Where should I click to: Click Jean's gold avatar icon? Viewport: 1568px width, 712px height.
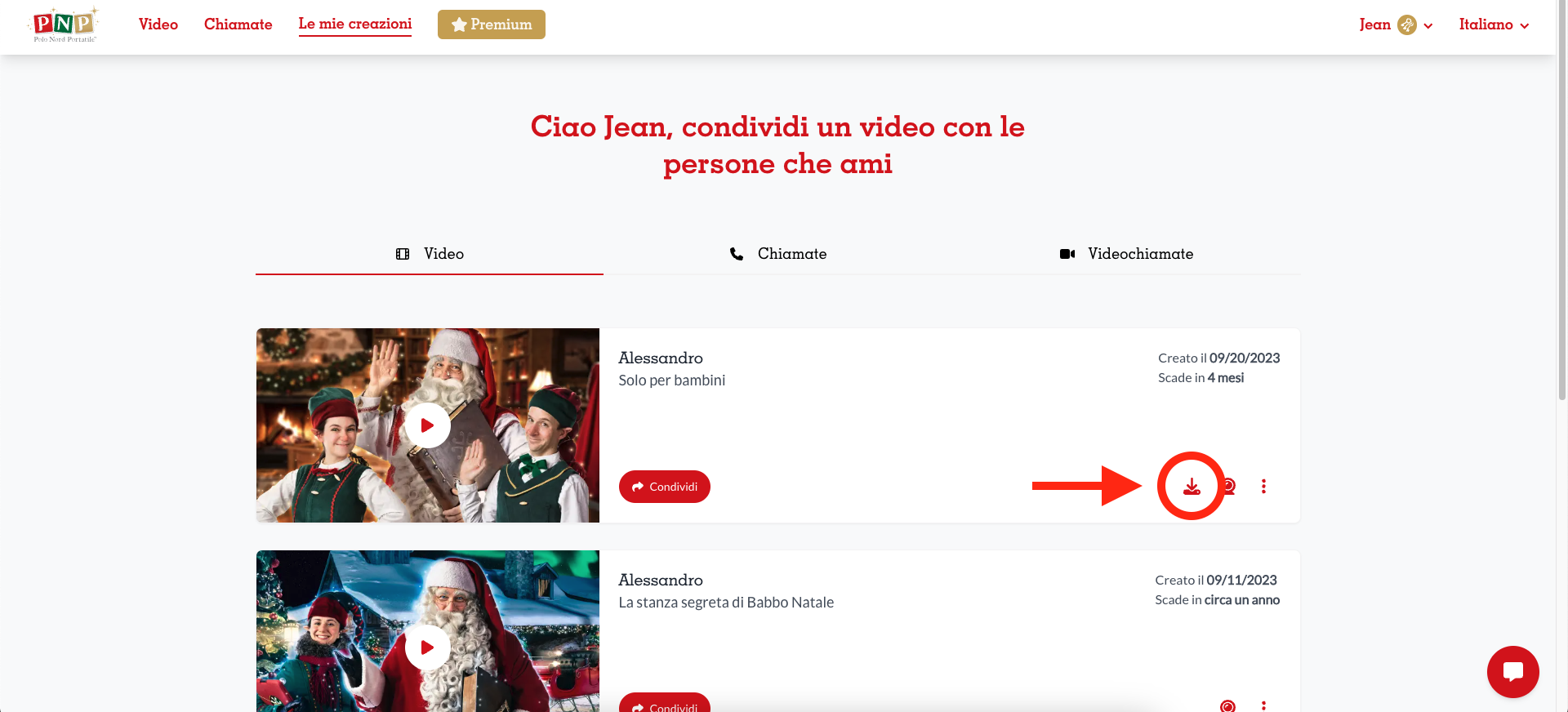click(1407, 25)
